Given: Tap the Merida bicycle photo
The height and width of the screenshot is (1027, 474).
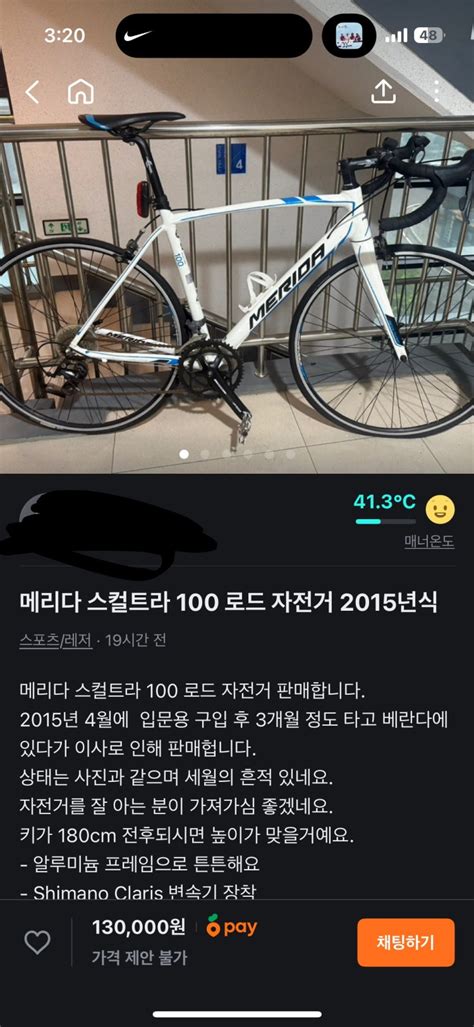Looking at the screenshot, I should coord(237,262).
